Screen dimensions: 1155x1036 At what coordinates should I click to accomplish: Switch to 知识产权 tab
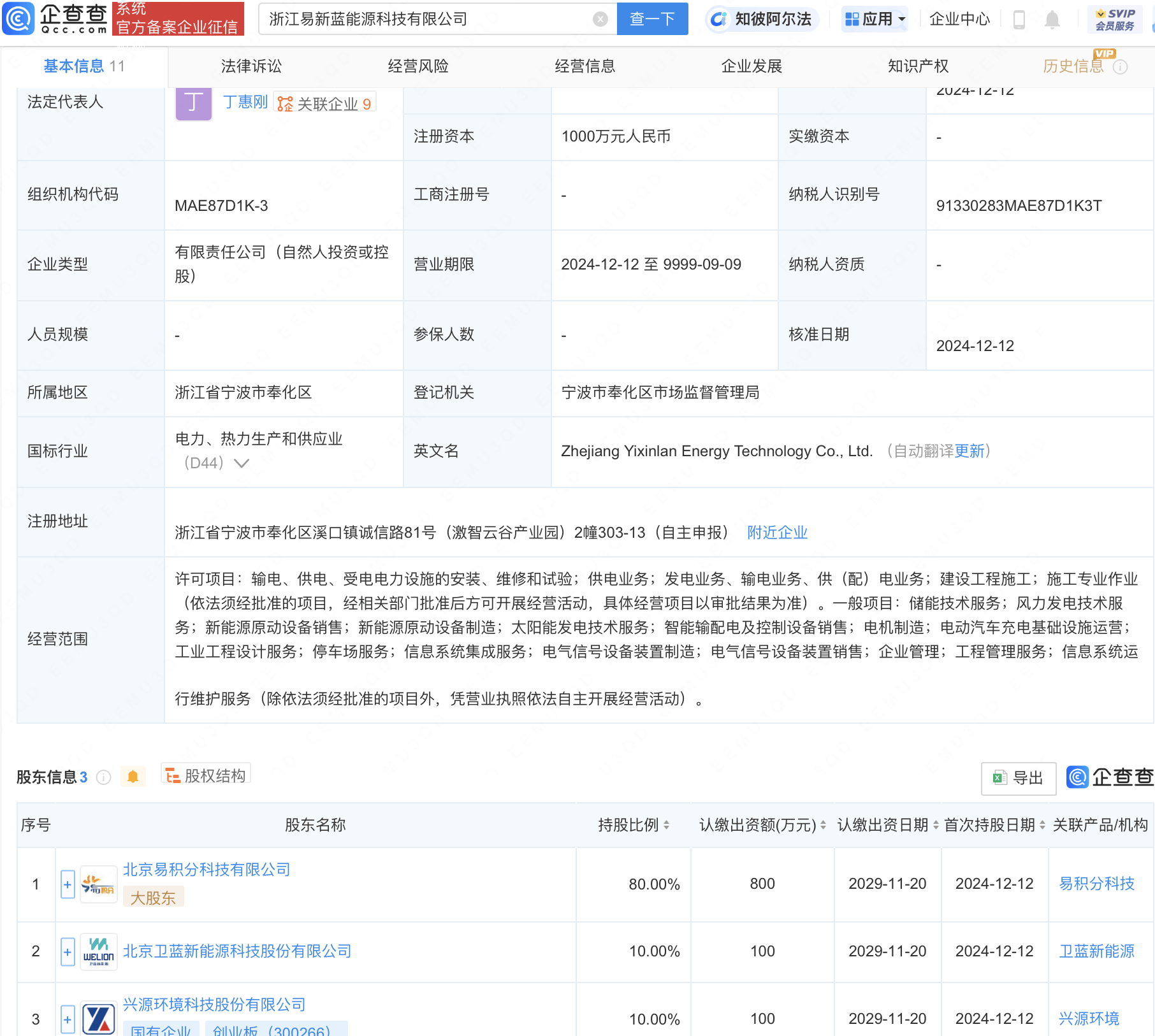[x=919, y=66]
